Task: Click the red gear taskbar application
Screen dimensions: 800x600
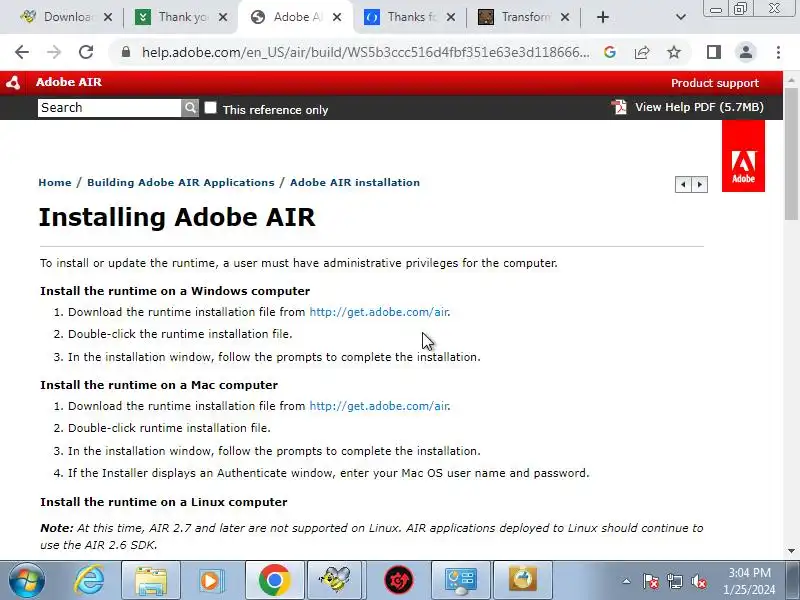Action: coord(399,580)
